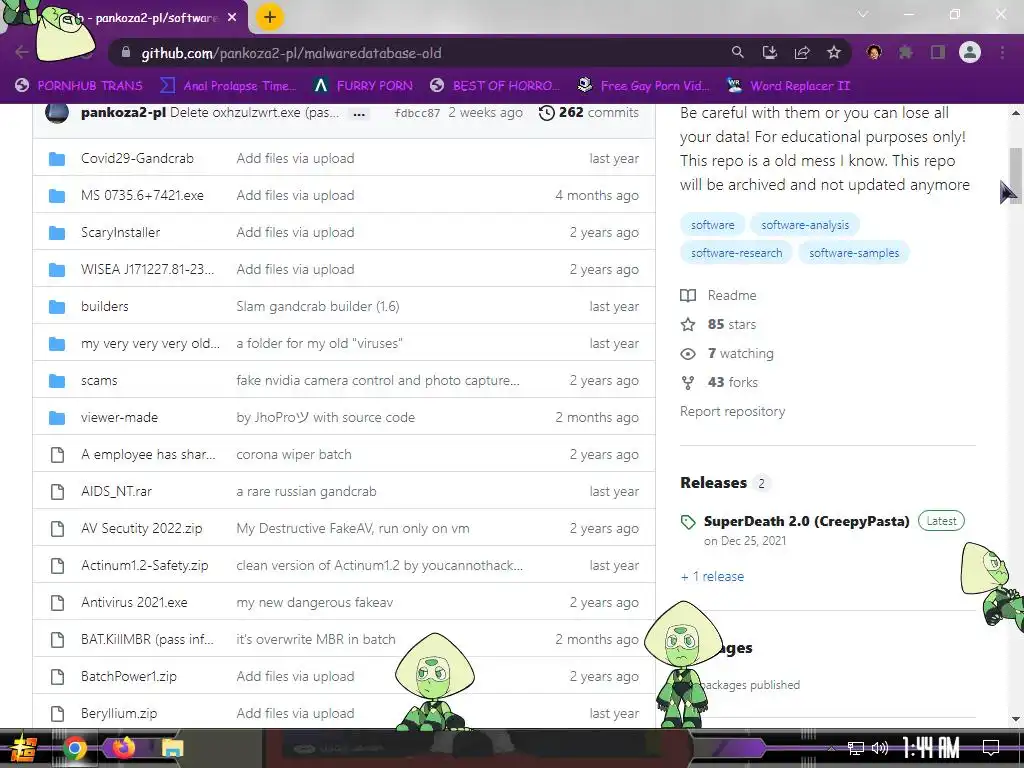Open the Start menu button in the taskbar
This screenshot has width=1024, height=768.
[x=23, y=748]
